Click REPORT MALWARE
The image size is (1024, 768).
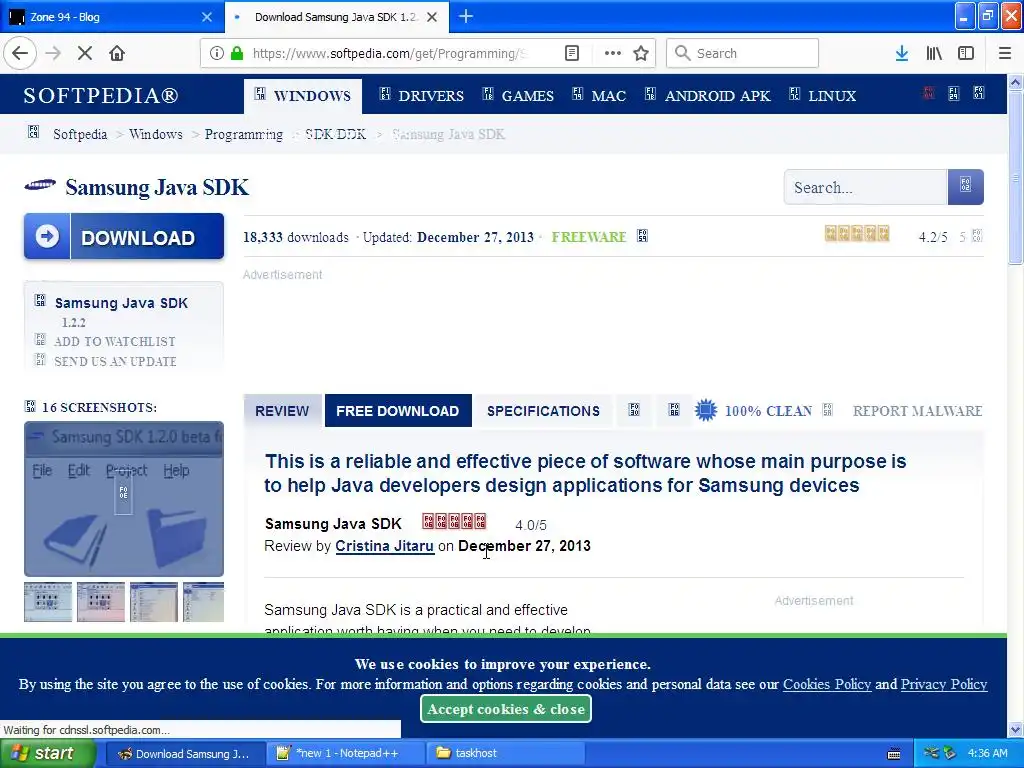917,411
